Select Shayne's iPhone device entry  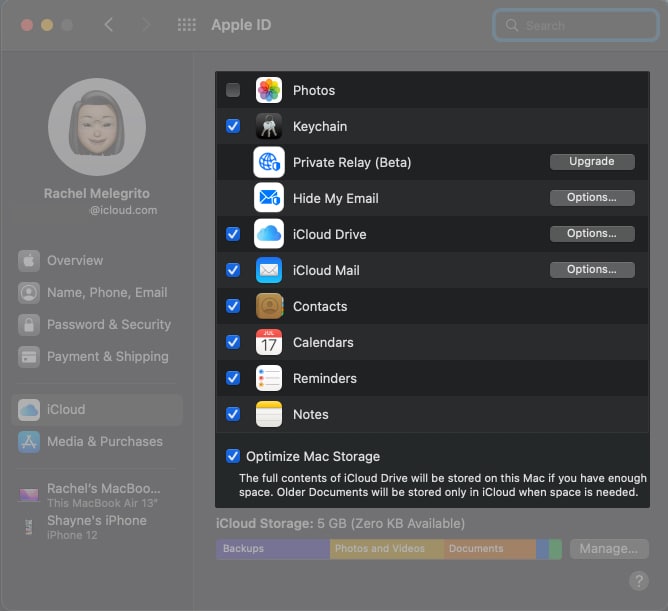tap(98, 527)
